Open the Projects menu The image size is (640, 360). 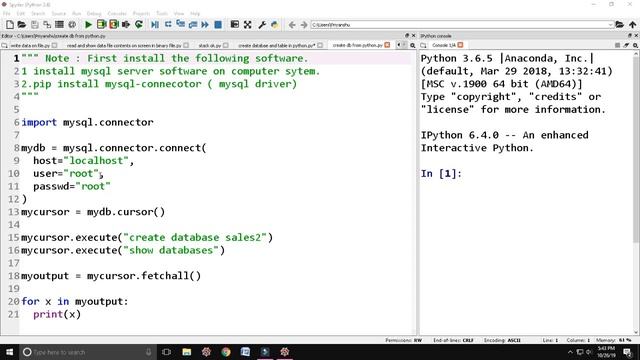(x=141, y=13)
